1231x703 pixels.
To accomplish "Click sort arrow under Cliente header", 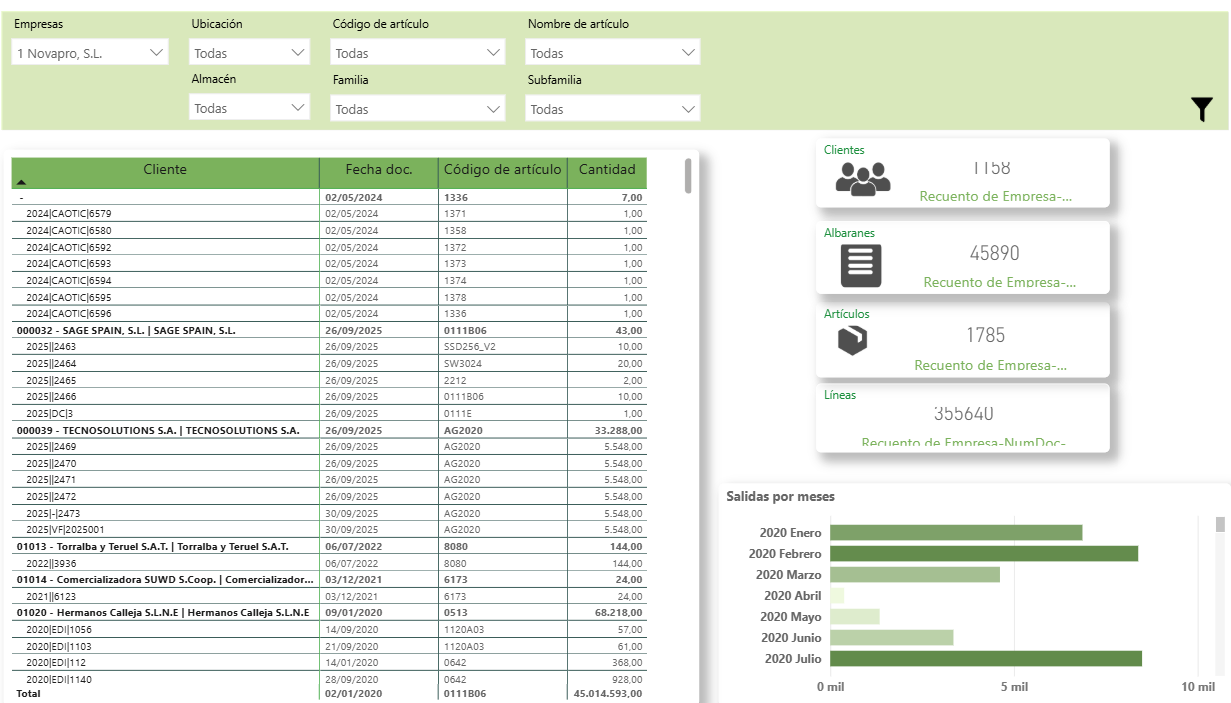I will [x=22, y=183].
